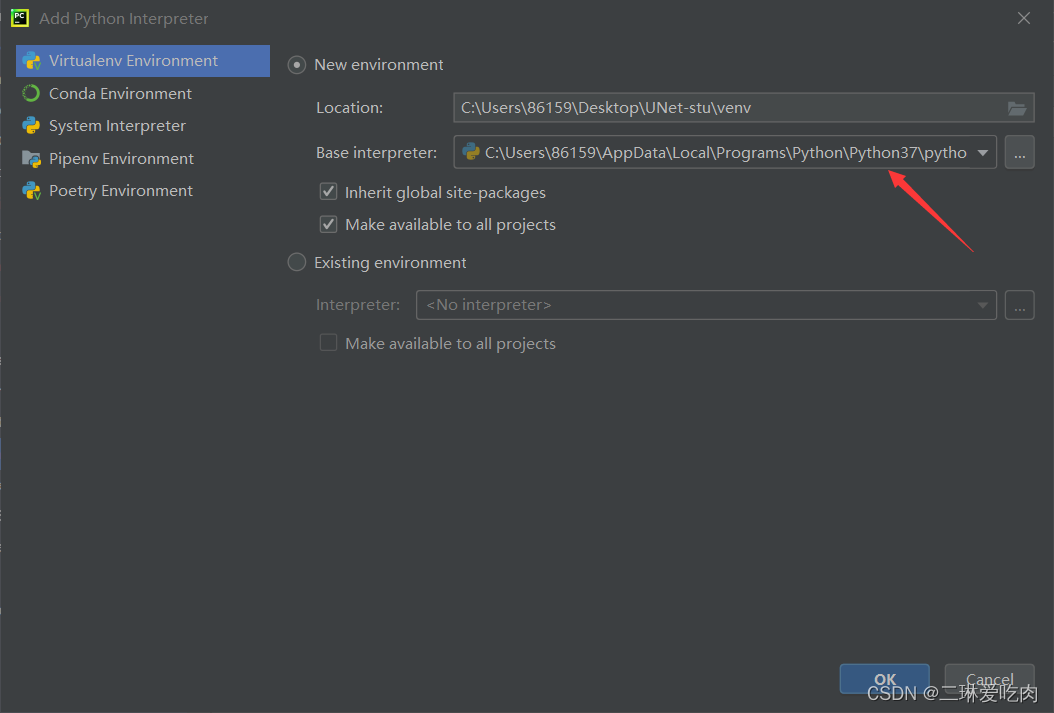Click the Add Python Interpreter title text
Viewport: 1054px width, 713px height.
[124, 18]
